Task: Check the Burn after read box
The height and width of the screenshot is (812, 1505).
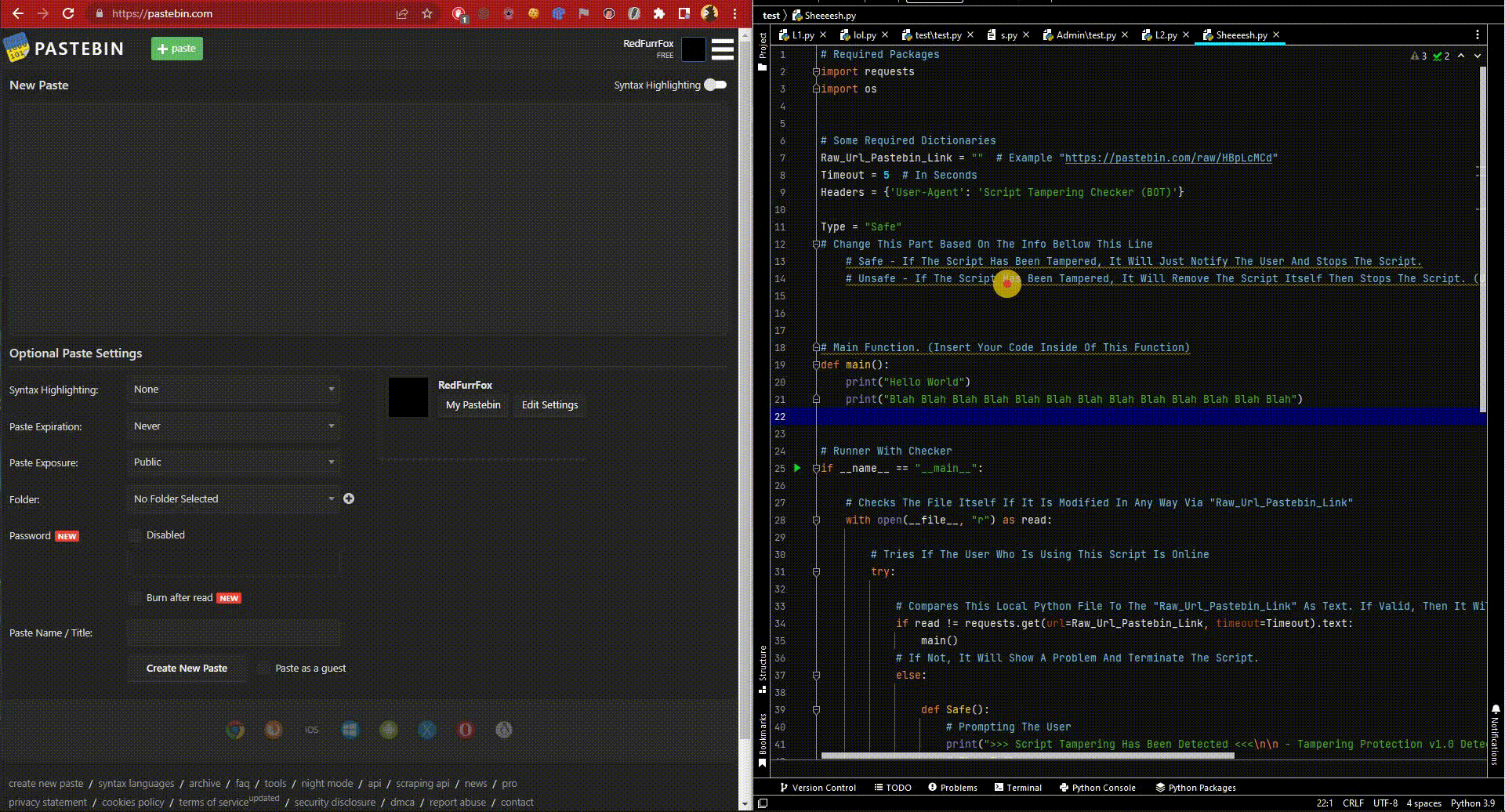Action: point(136,598)
